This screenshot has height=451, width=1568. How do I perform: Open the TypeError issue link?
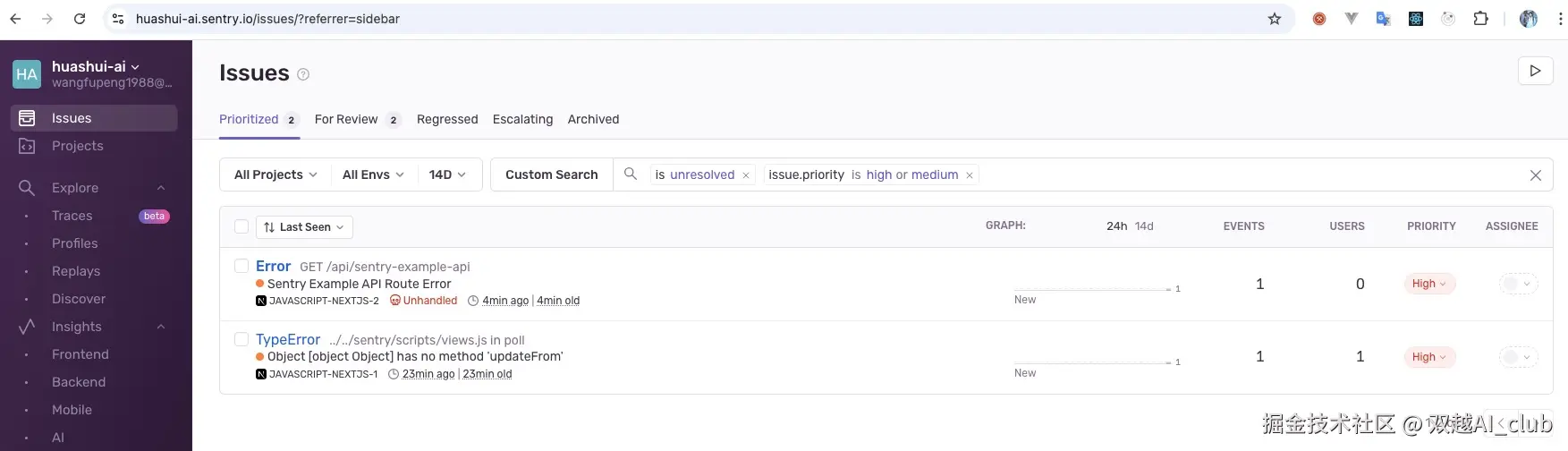point(288,339)
